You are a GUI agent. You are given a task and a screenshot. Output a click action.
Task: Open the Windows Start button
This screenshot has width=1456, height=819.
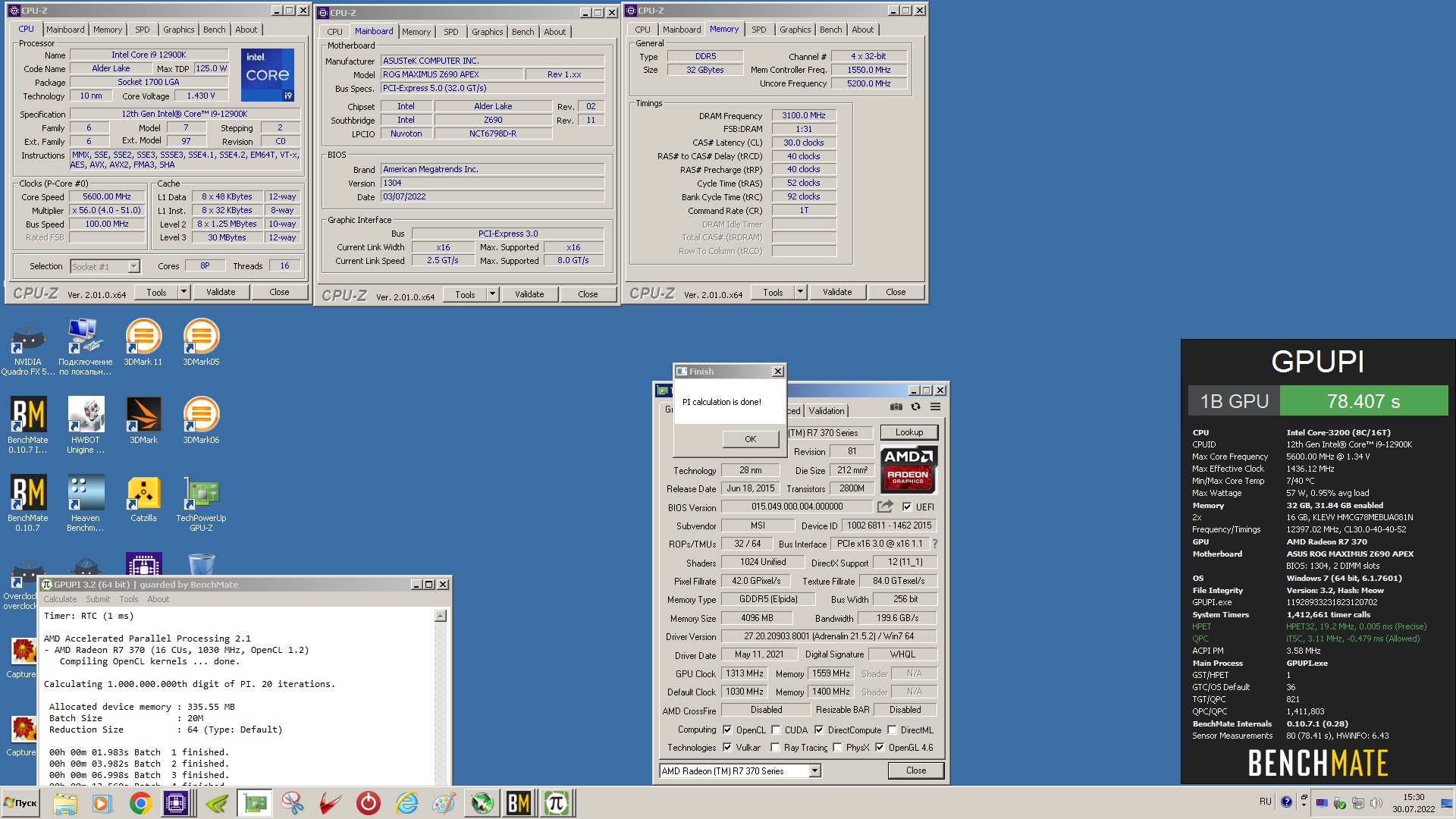click(x=20, y=802)
